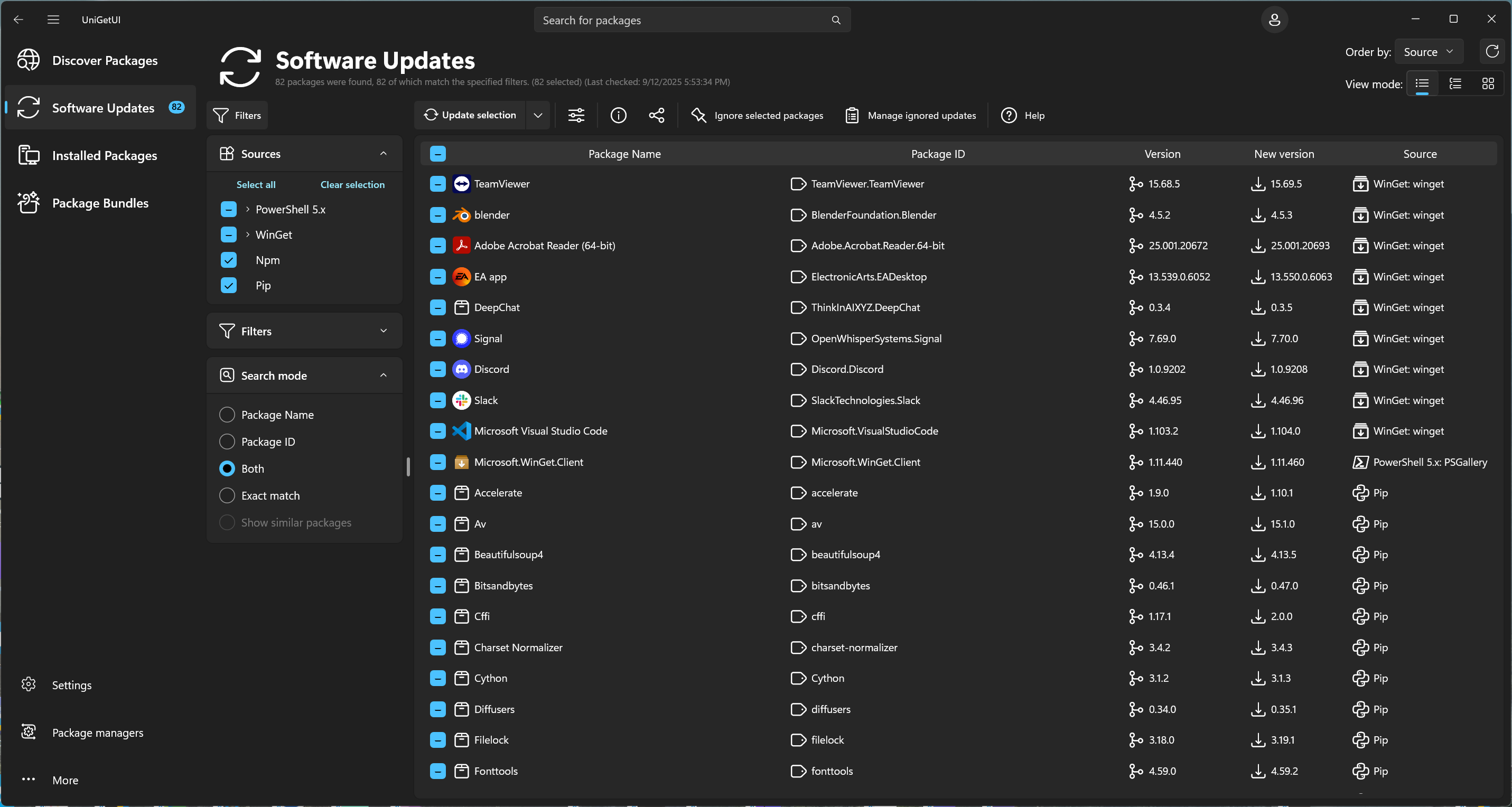
Task: Click the sidebar panel vertical scrollbar
Action: click(x=408, y=467)
